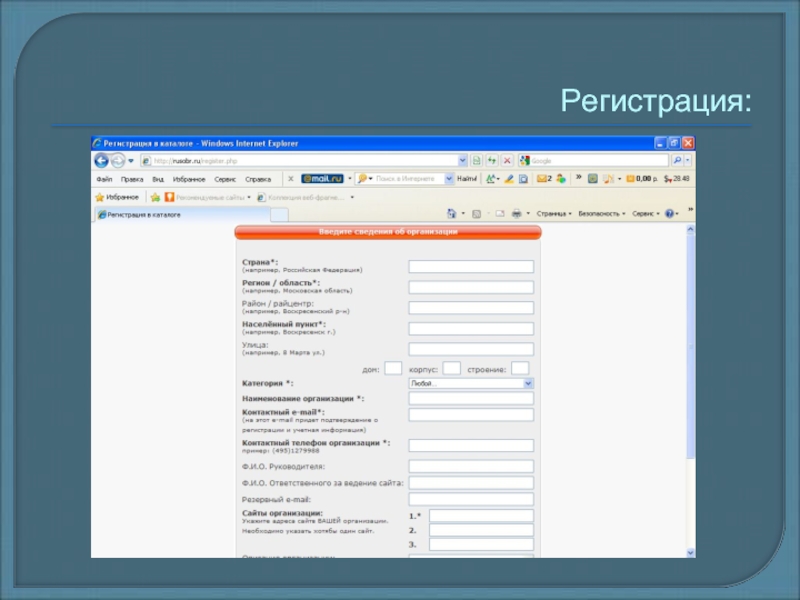
Task: Open the Файл menu
Action: tap(104, 179)
